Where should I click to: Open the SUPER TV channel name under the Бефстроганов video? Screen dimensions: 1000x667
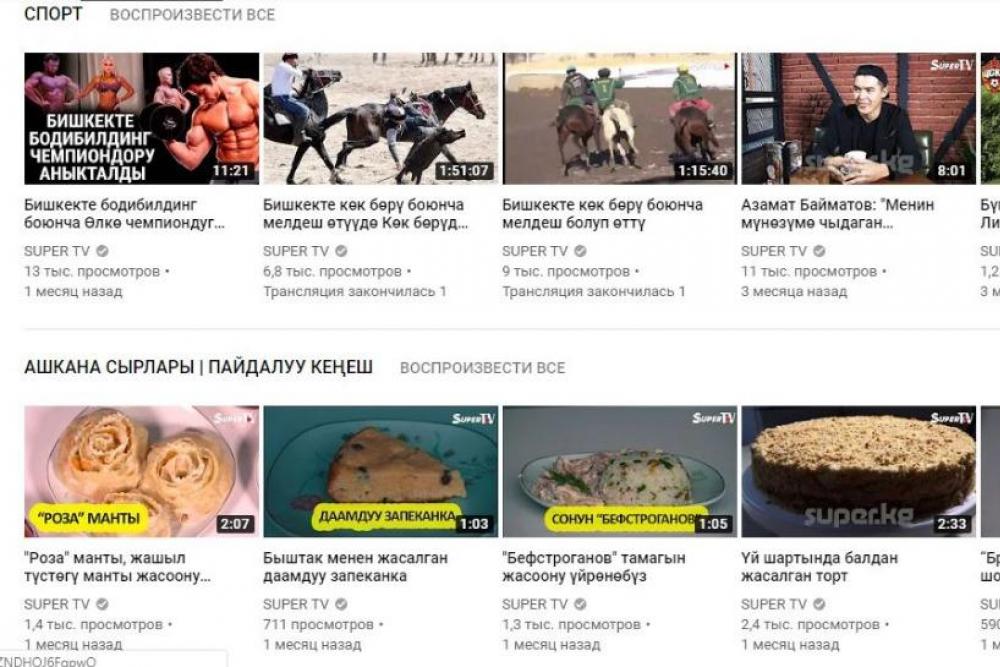[534, 604]
